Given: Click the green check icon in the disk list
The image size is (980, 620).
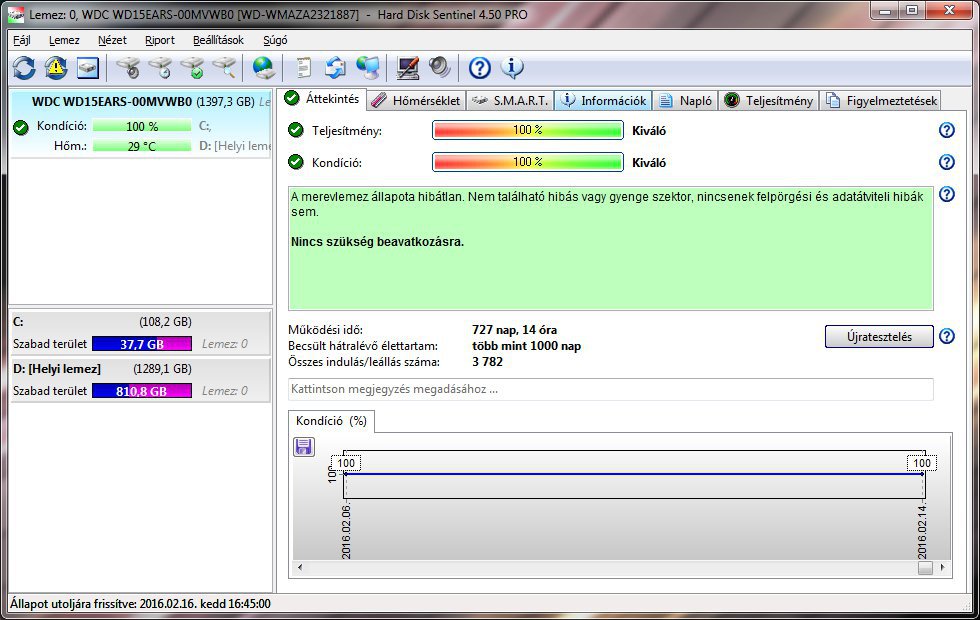Looking at the screenshot, I should (21, 127).
